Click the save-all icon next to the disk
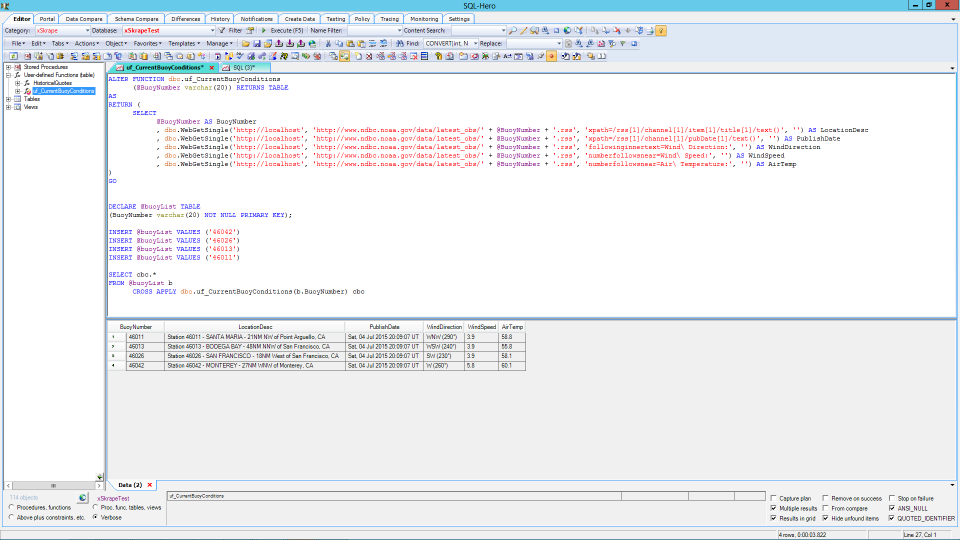Screen dimensions: 960x540 pos(268,43)
